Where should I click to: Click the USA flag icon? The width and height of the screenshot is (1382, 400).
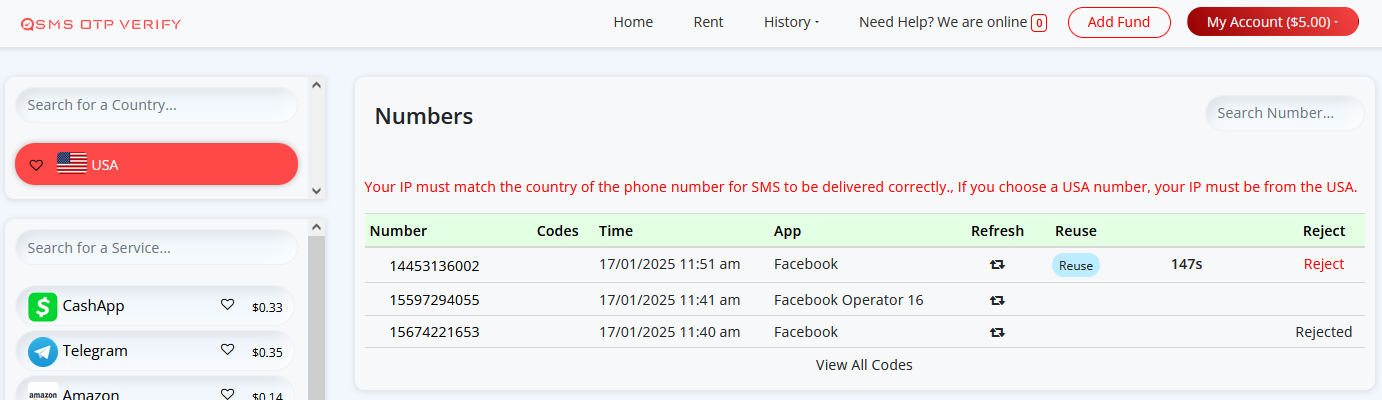tap(72, 164)
